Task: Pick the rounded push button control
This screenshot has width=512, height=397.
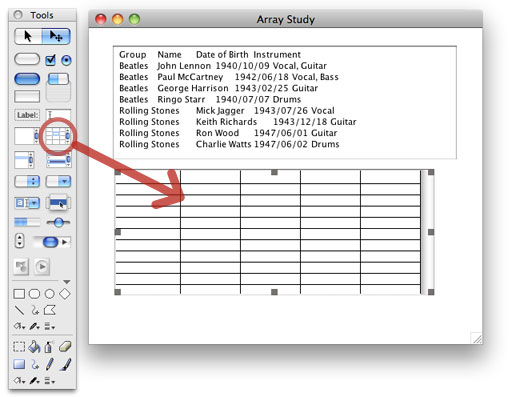Action: [x=27, y=59]
